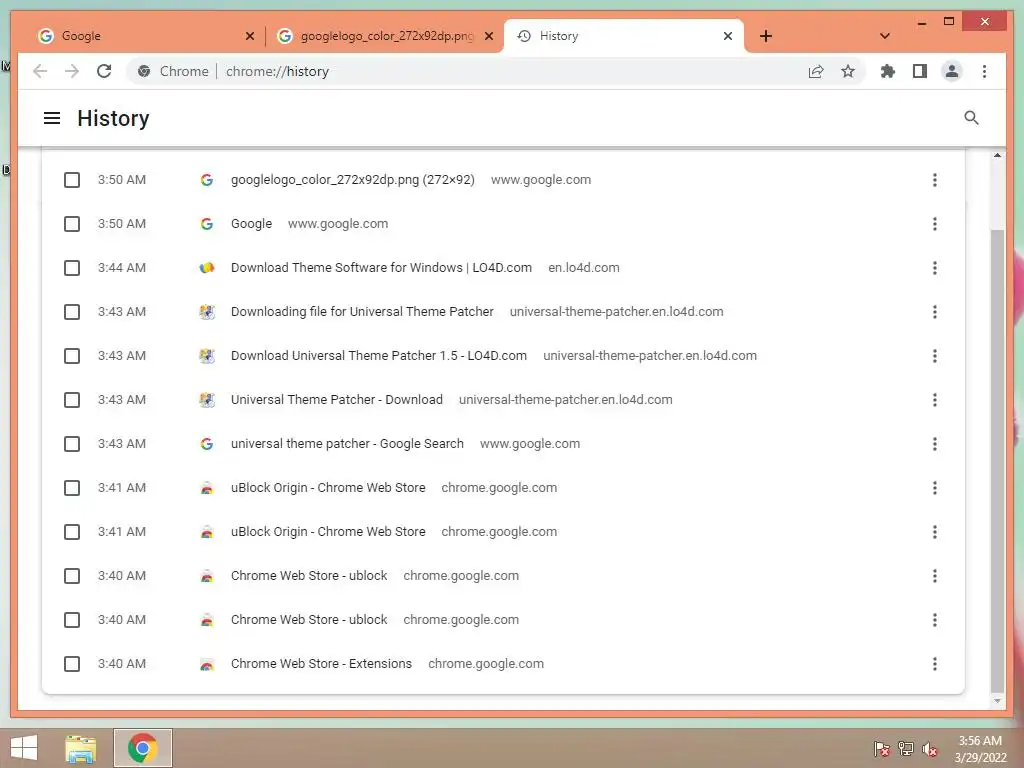Click the en.lo4d.com domain text
The width and height of the screenshot is (1024, 768).
tap(584, 268)
